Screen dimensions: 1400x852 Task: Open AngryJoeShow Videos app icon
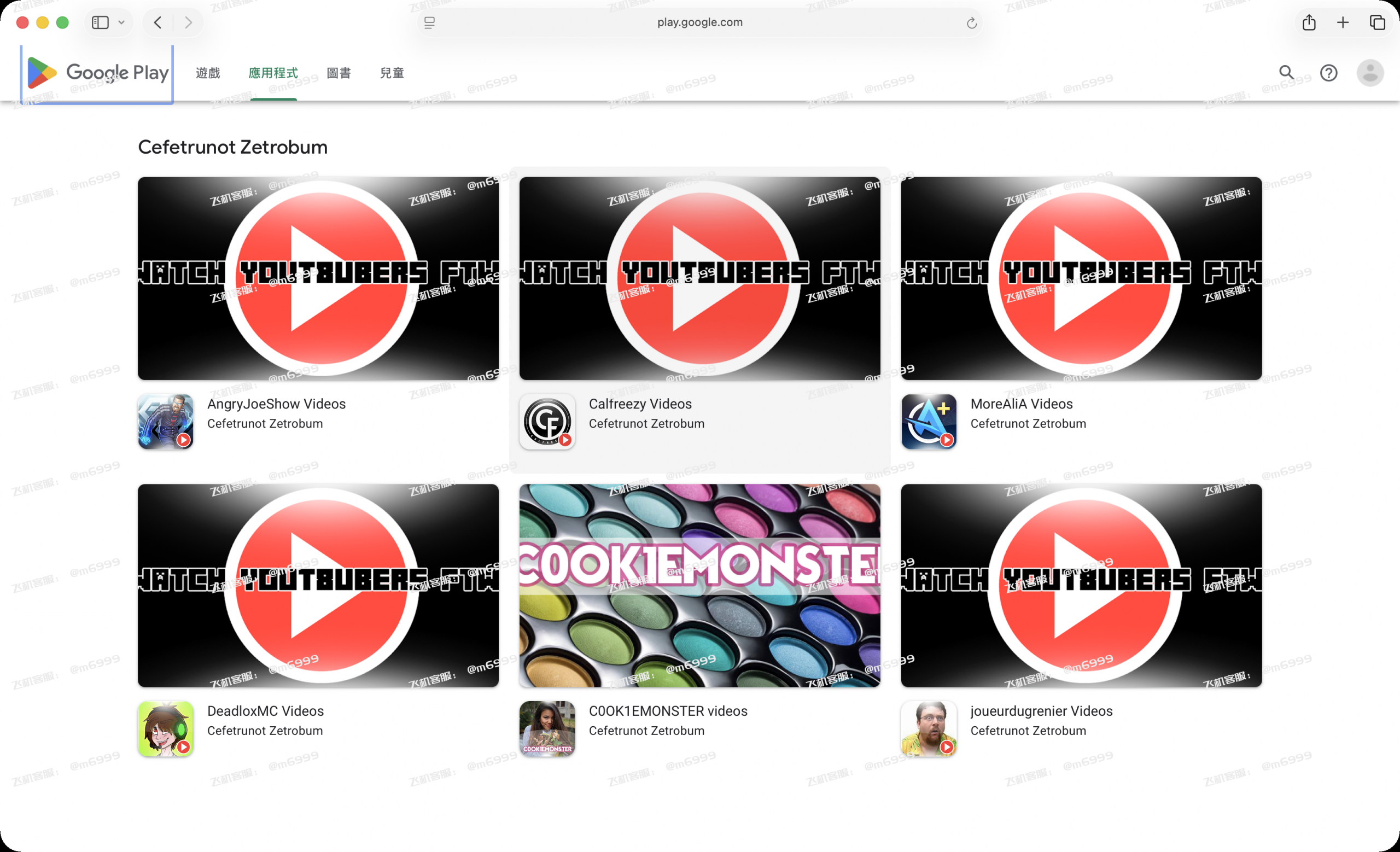165,422
